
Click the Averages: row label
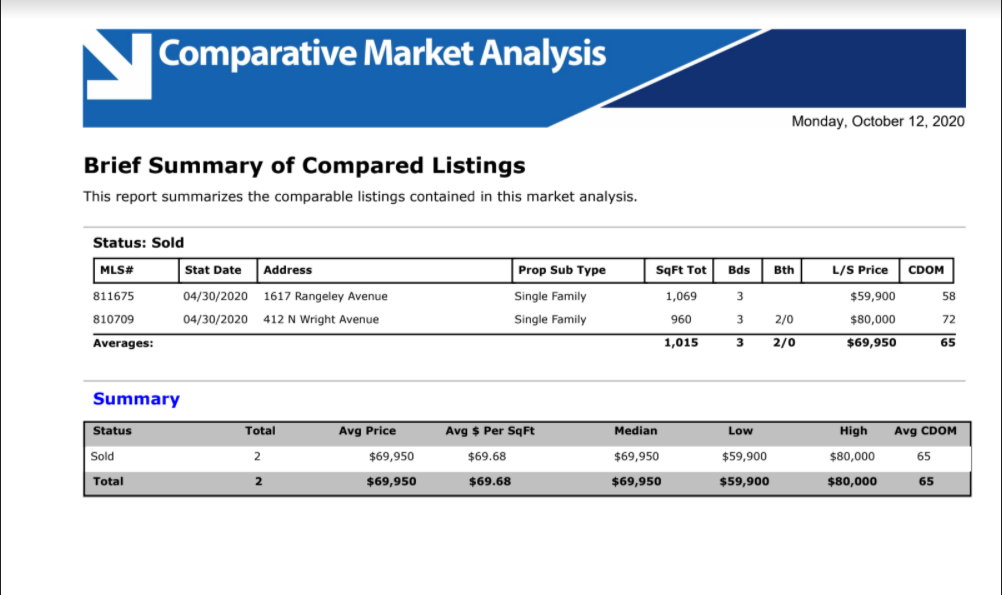123,343
